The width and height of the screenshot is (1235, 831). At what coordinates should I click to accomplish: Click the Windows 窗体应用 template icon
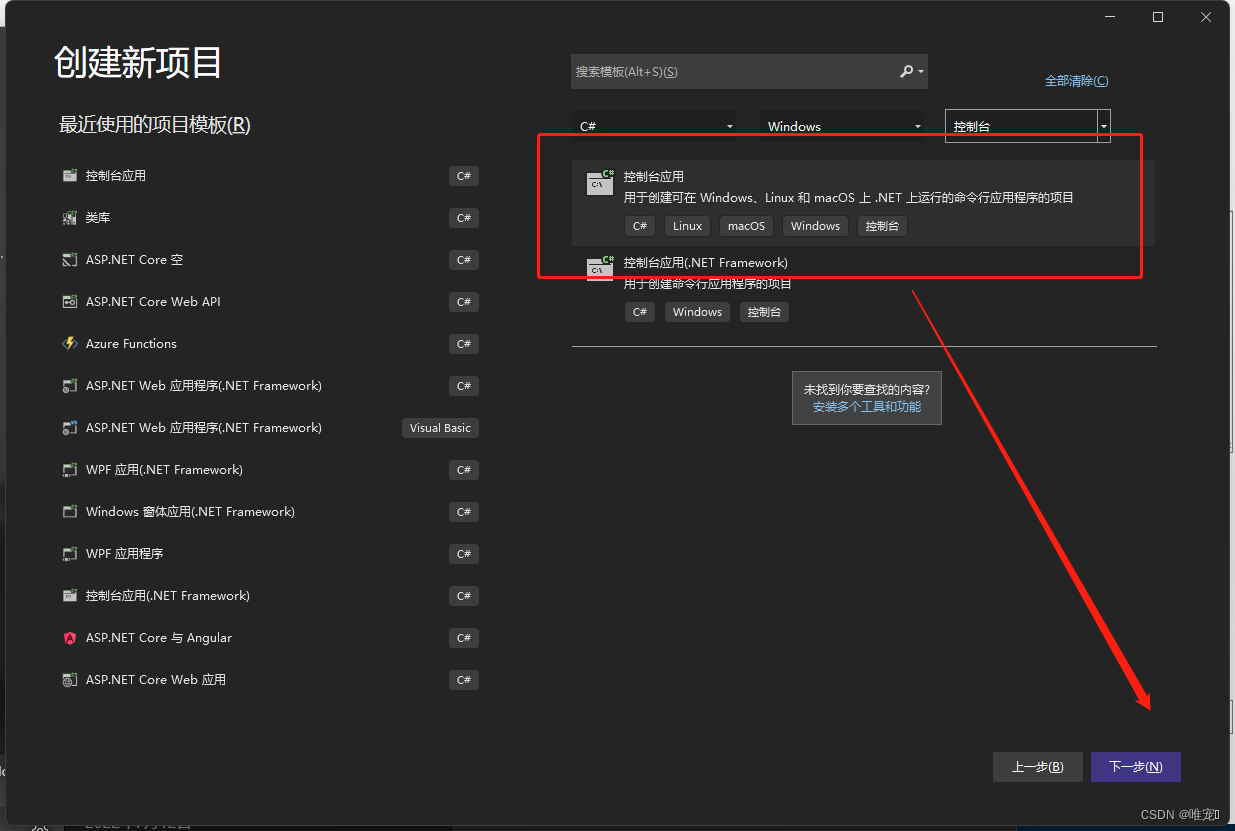[70, 512]
